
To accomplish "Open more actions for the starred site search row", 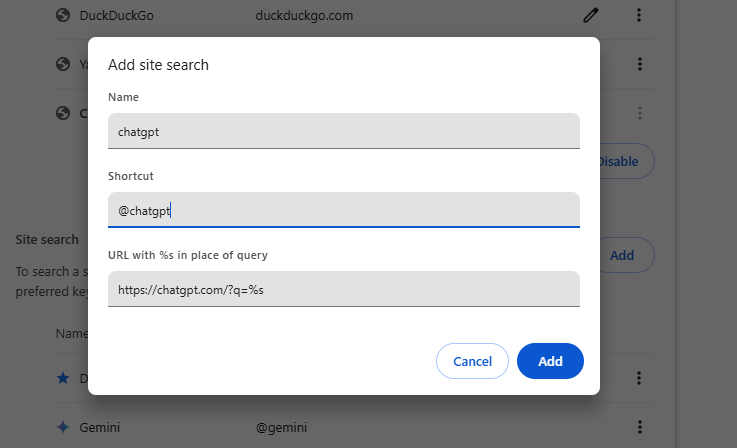I will (x=639, y=378).
